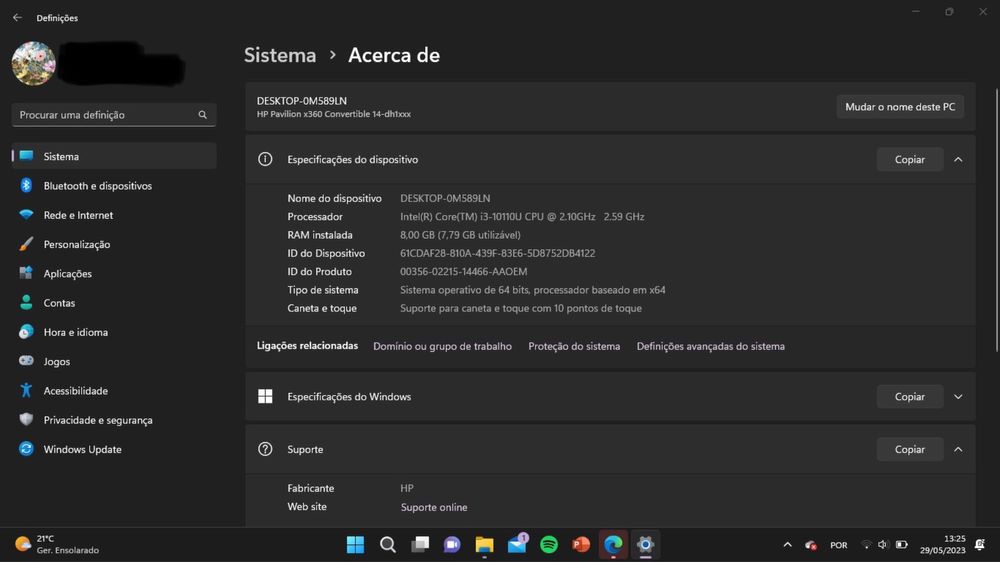The height and width of the screenshot is (562, 1000).
Task: Copy the Suporte information
Action: click(x=909, y=449)
